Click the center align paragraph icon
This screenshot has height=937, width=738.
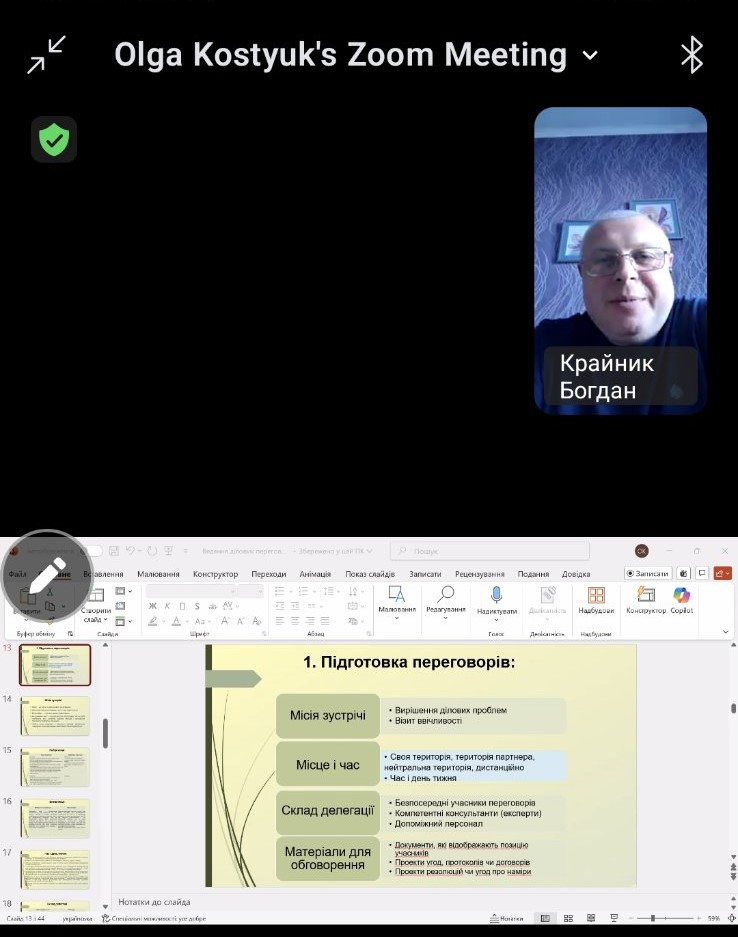[x=295, y=621]
